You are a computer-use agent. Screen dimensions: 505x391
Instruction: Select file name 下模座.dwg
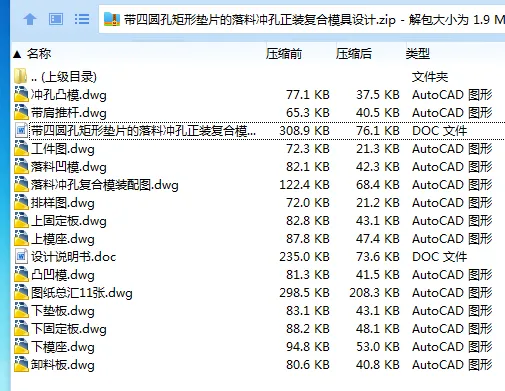tap(63, 347)
